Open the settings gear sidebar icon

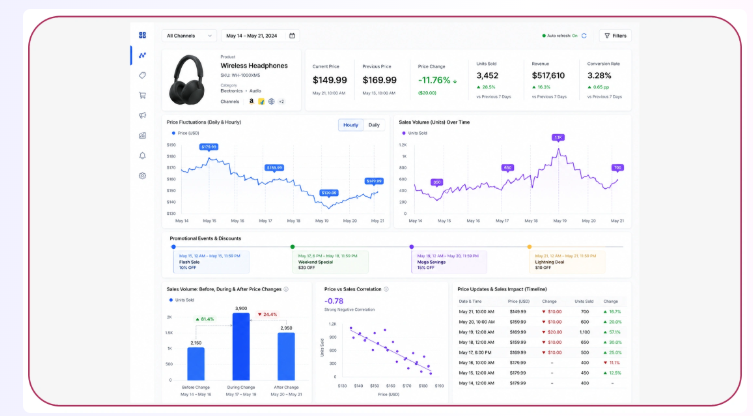[142, 176]
